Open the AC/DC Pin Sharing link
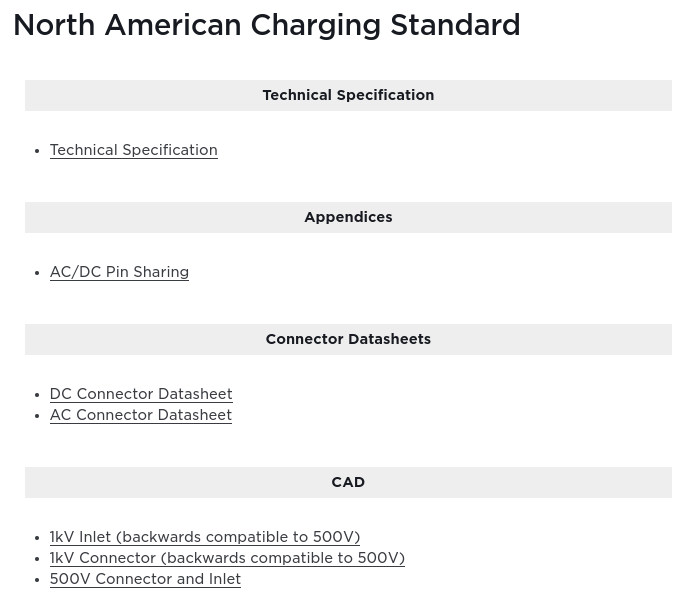The height and width of the screenshot is (606, 678). tap(119, 272)
